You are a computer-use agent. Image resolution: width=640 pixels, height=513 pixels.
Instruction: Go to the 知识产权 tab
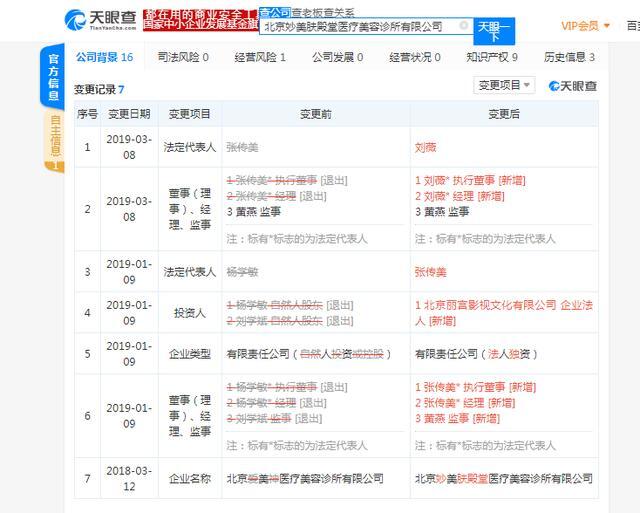click(491, 57)
